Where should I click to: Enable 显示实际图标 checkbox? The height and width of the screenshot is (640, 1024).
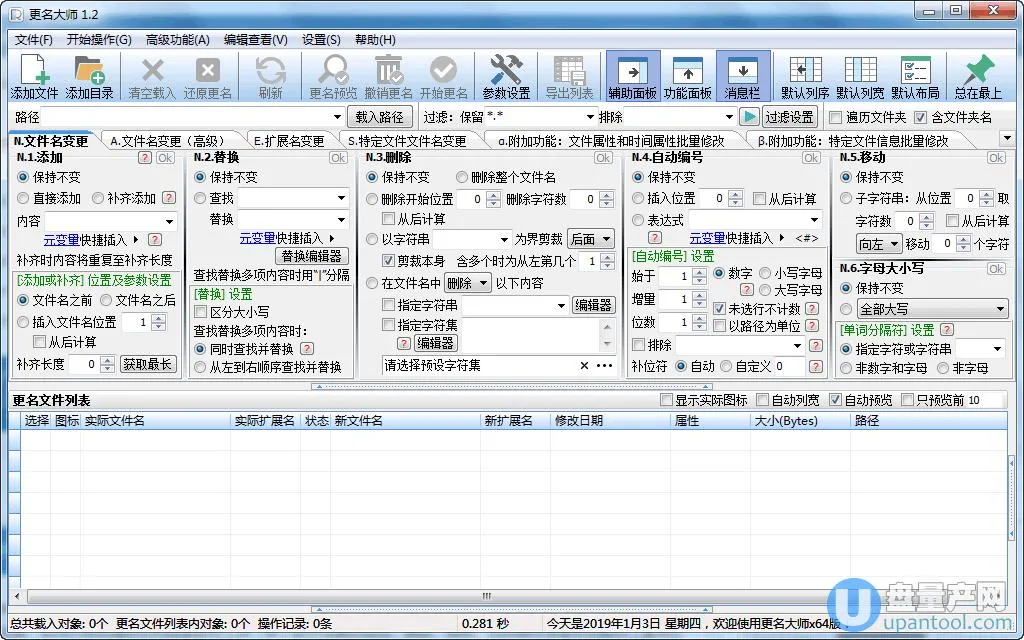[666, 400]
